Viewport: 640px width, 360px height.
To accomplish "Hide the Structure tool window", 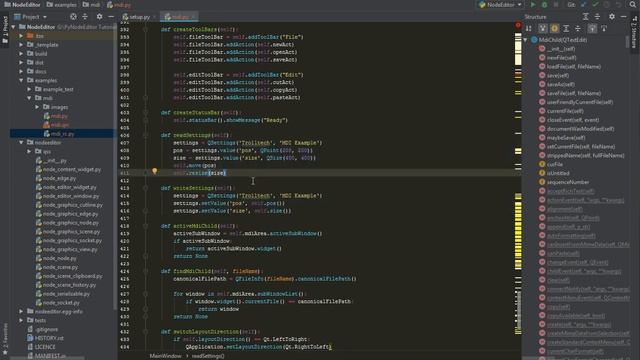I will pos(624,17).
